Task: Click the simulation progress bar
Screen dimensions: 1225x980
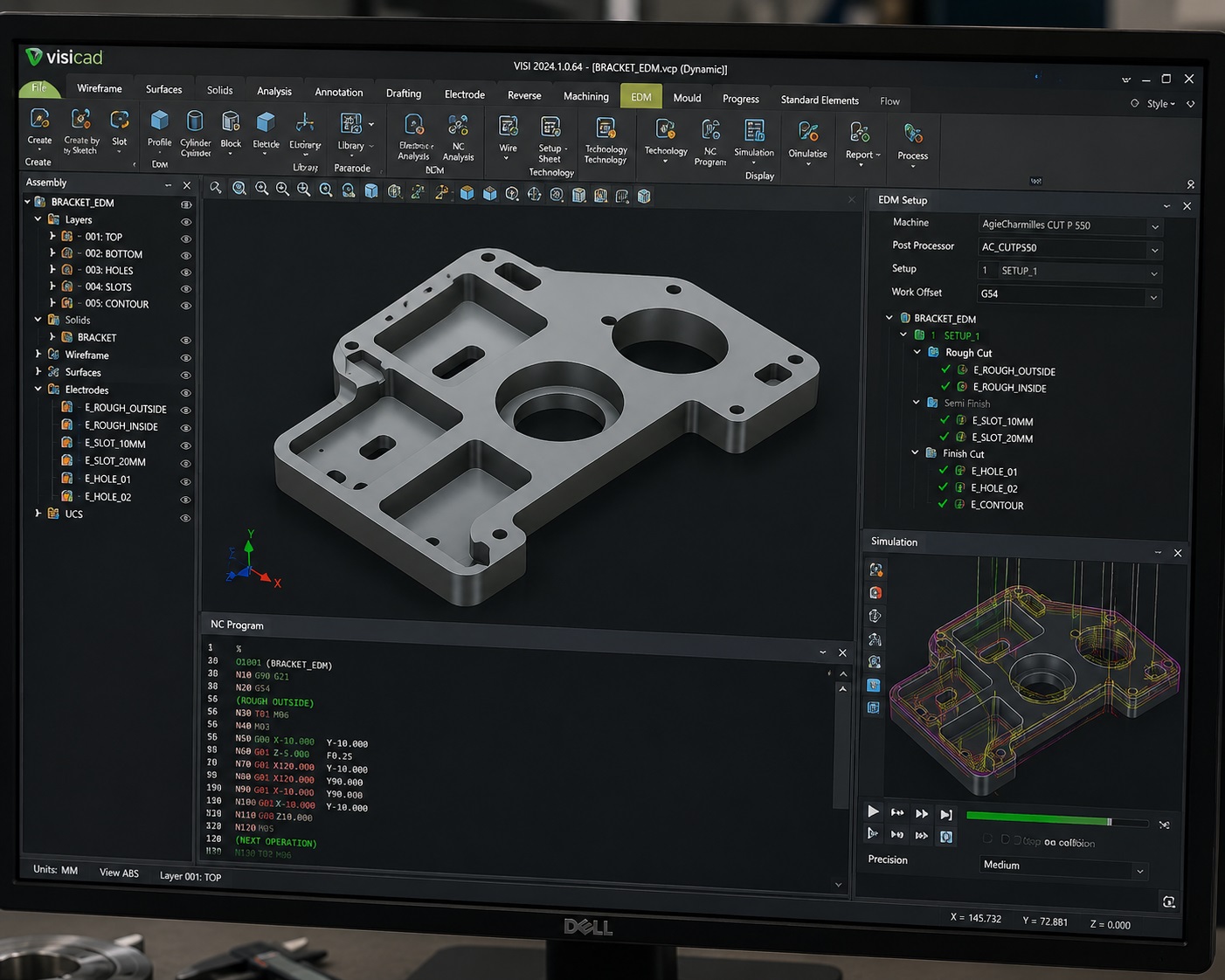Action: pos(1057,820)
